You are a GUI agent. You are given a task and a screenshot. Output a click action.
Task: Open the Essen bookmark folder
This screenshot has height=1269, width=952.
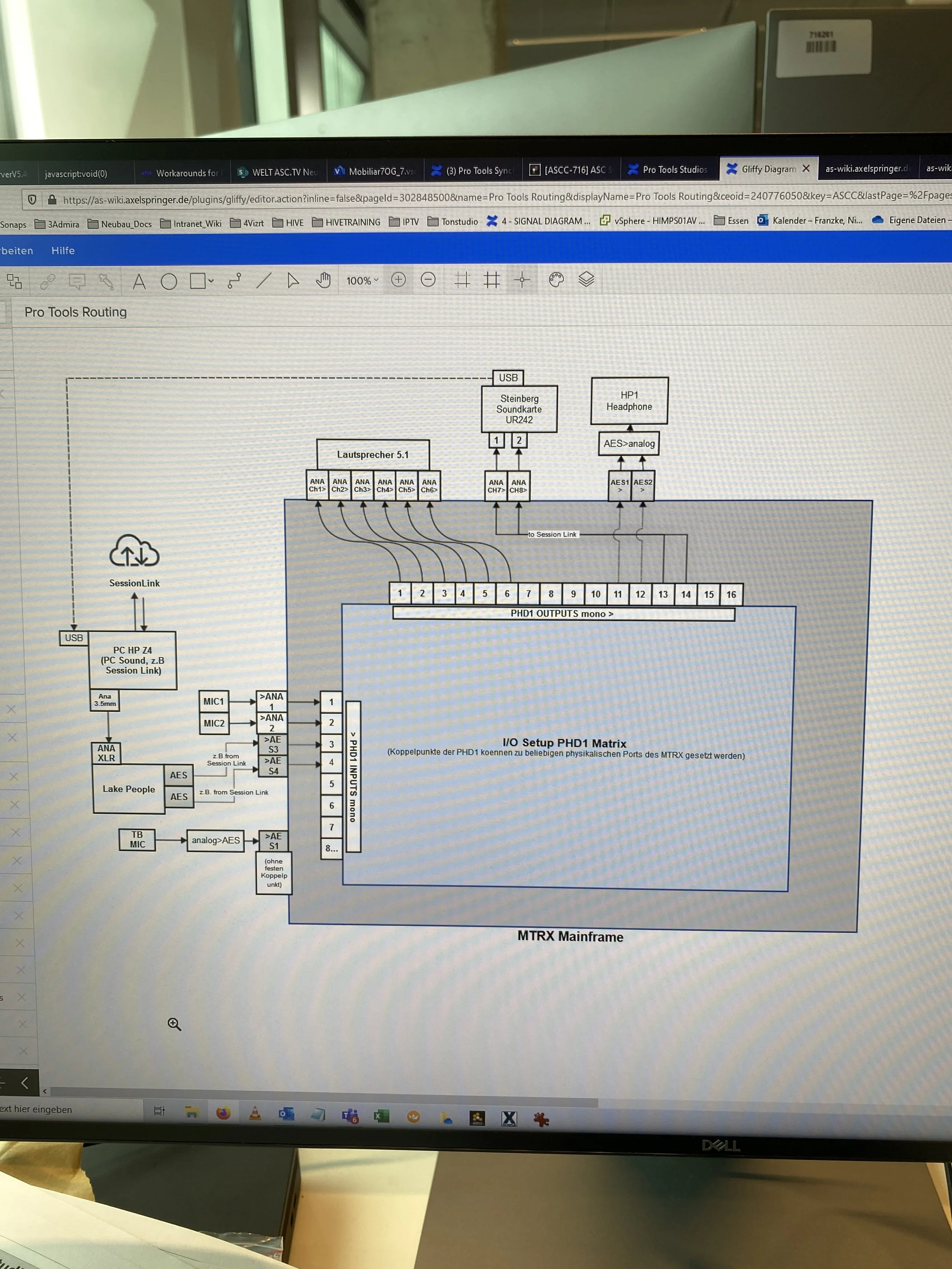point(731,220)
